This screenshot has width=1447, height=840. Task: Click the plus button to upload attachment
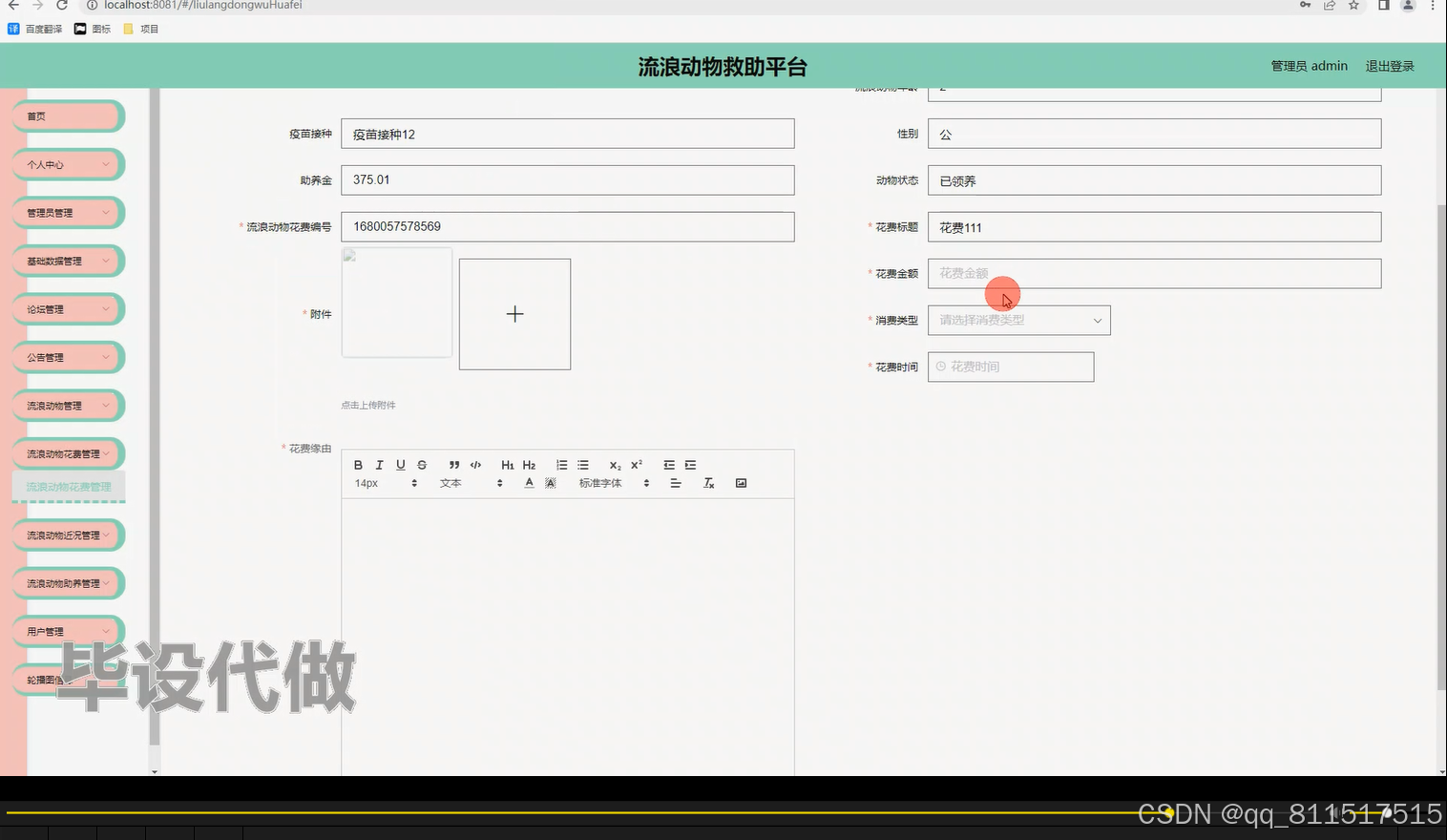pyautogui.click(x=514, y=313)
